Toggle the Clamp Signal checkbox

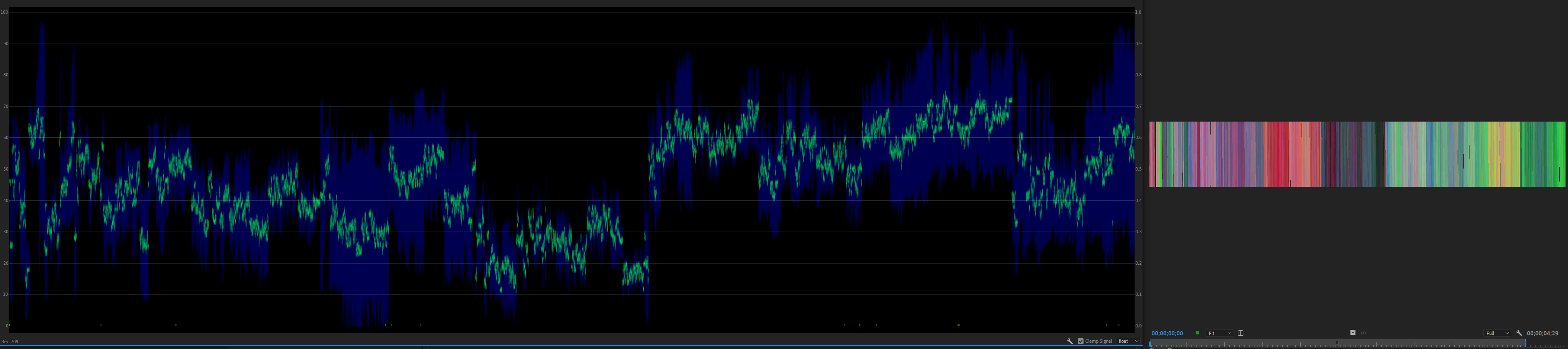tap(1081, 341)
